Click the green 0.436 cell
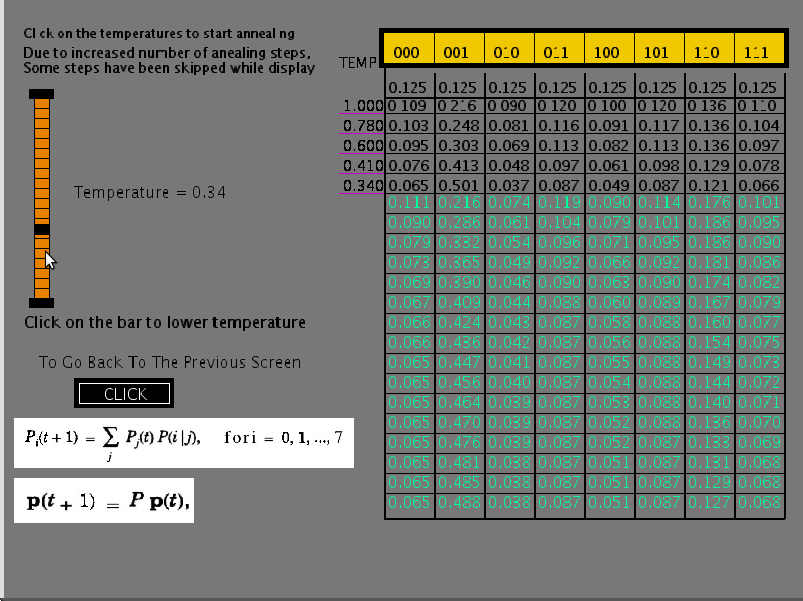The width and height of the screenshot is (803, 601). tap(459, 342)
